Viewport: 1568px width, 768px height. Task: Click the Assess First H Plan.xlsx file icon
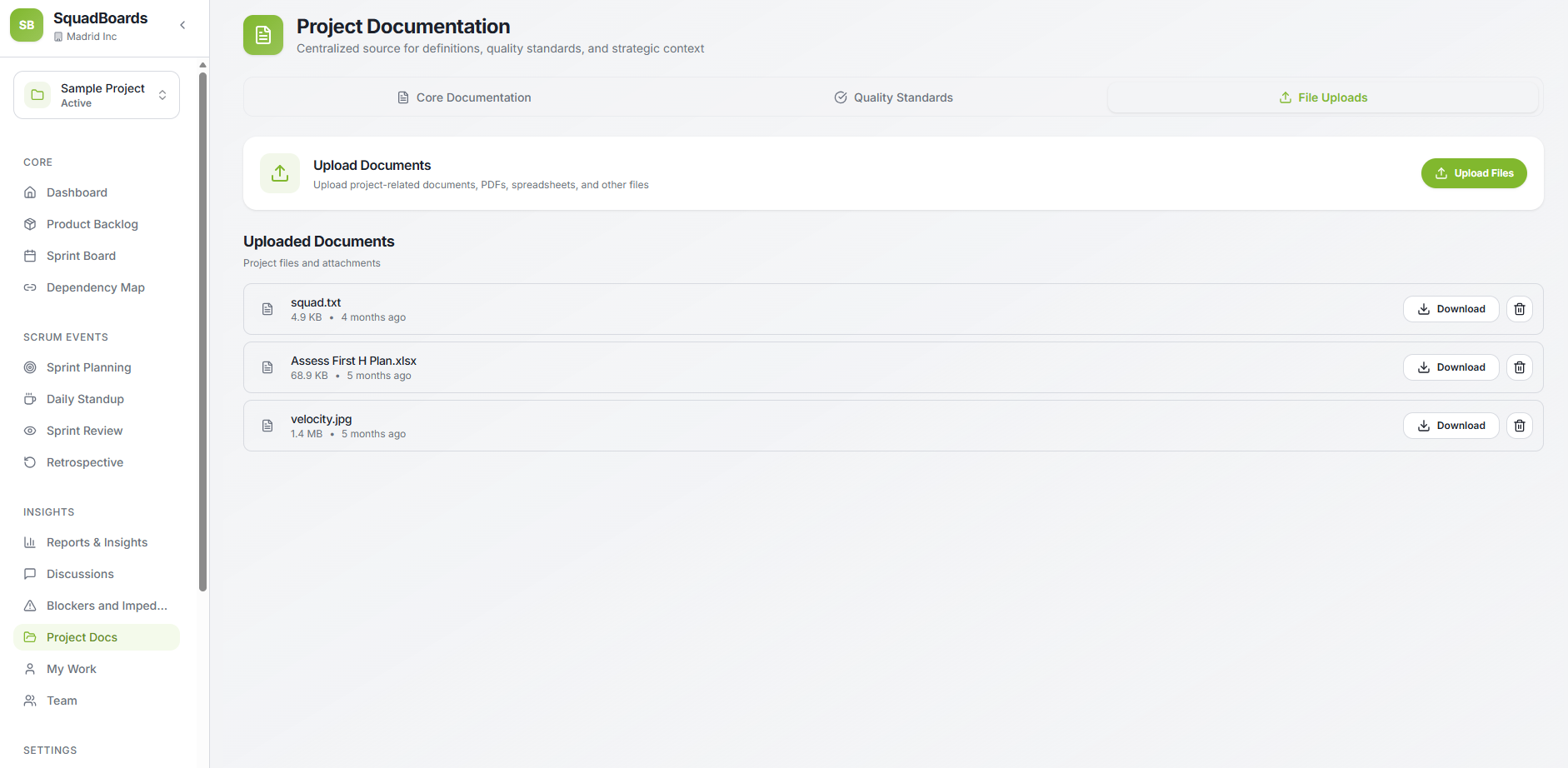(267, 367)
